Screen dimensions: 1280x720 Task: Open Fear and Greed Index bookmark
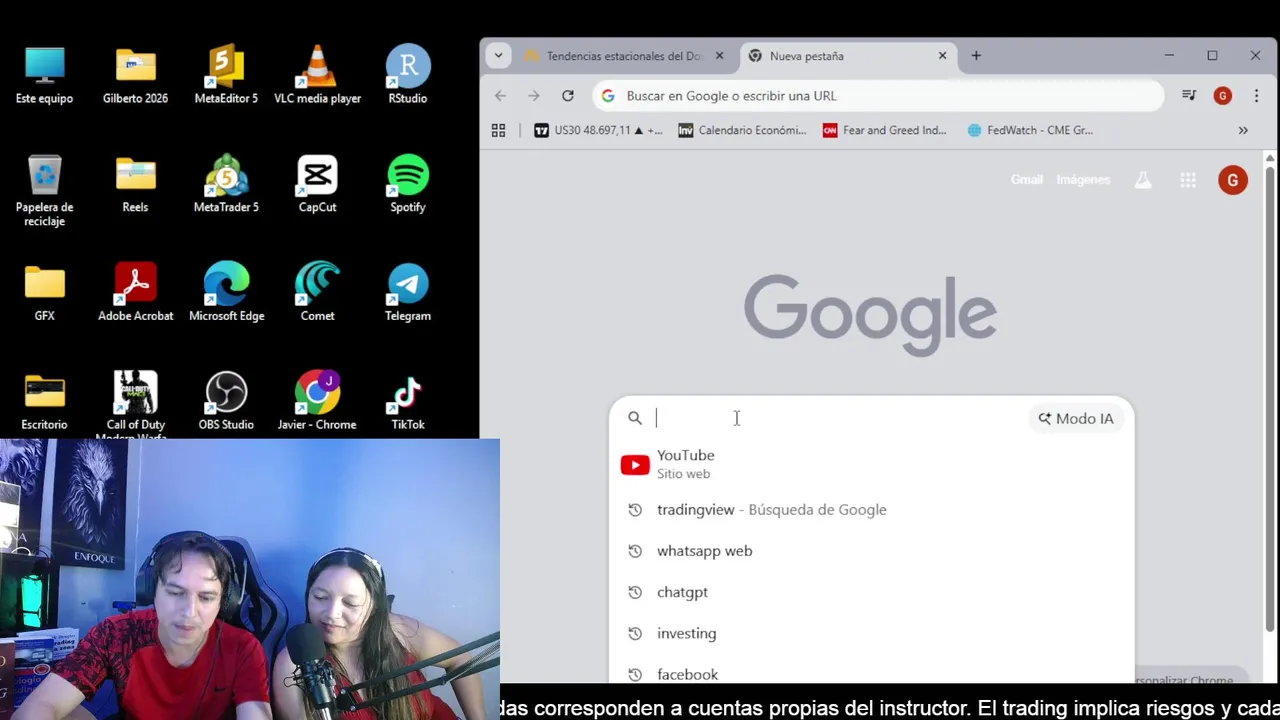point(885,130)
